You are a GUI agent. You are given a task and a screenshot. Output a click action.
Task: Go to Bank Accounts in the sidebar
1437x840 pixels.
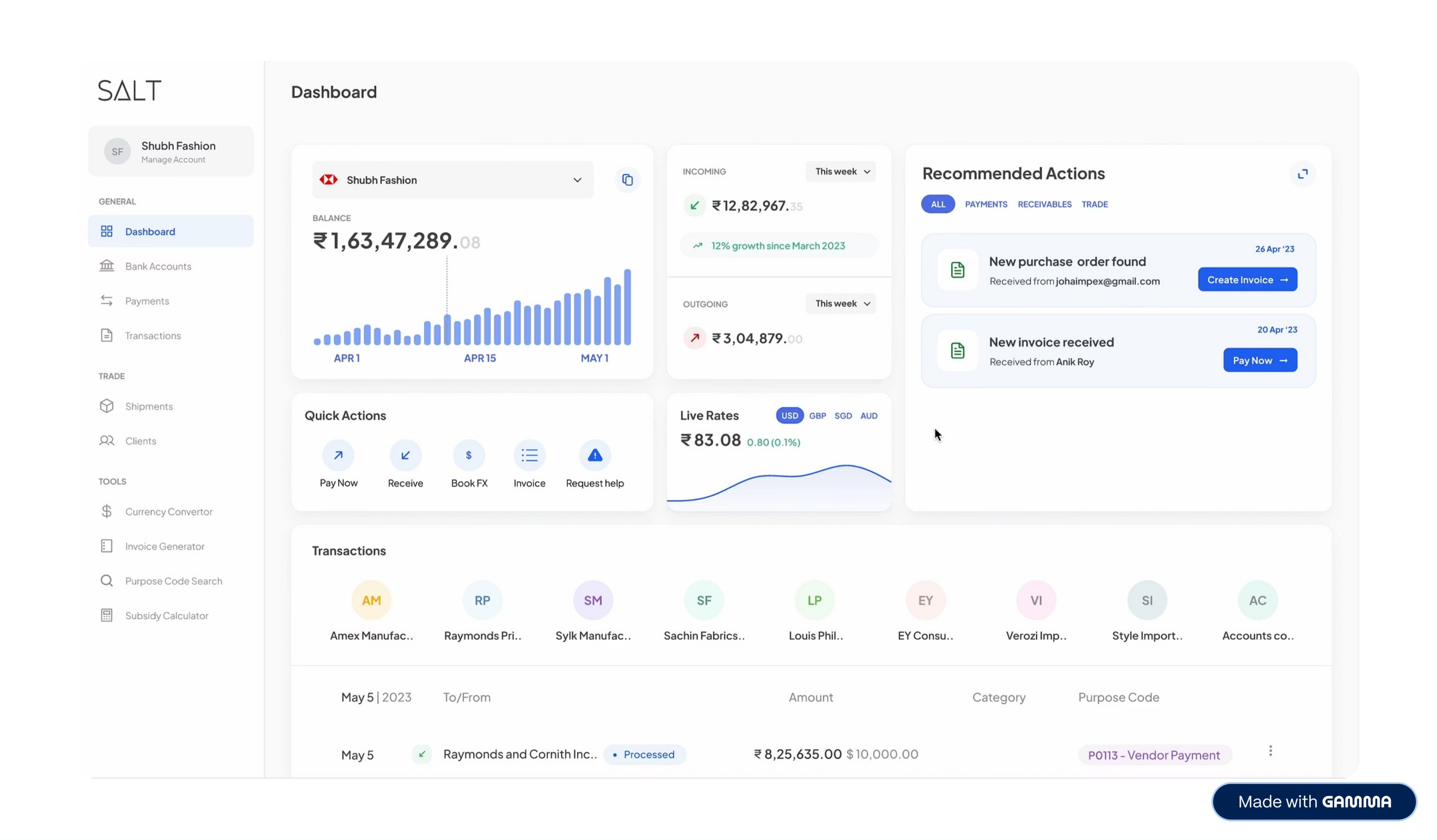point(158,266)
